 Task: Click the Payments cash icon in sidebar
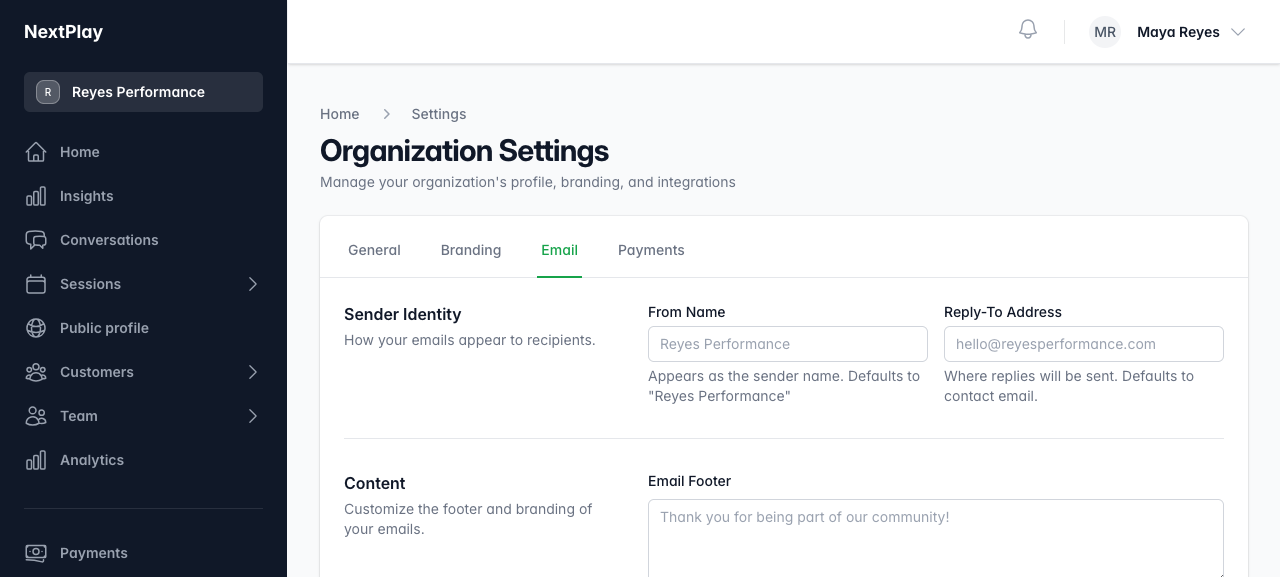[36, 553]
